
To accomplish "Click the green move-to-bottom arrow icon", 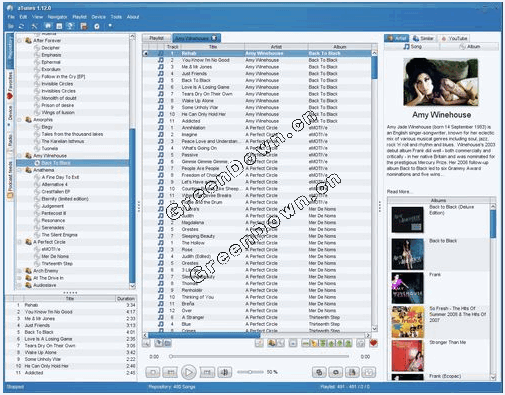I will (348, 343).
